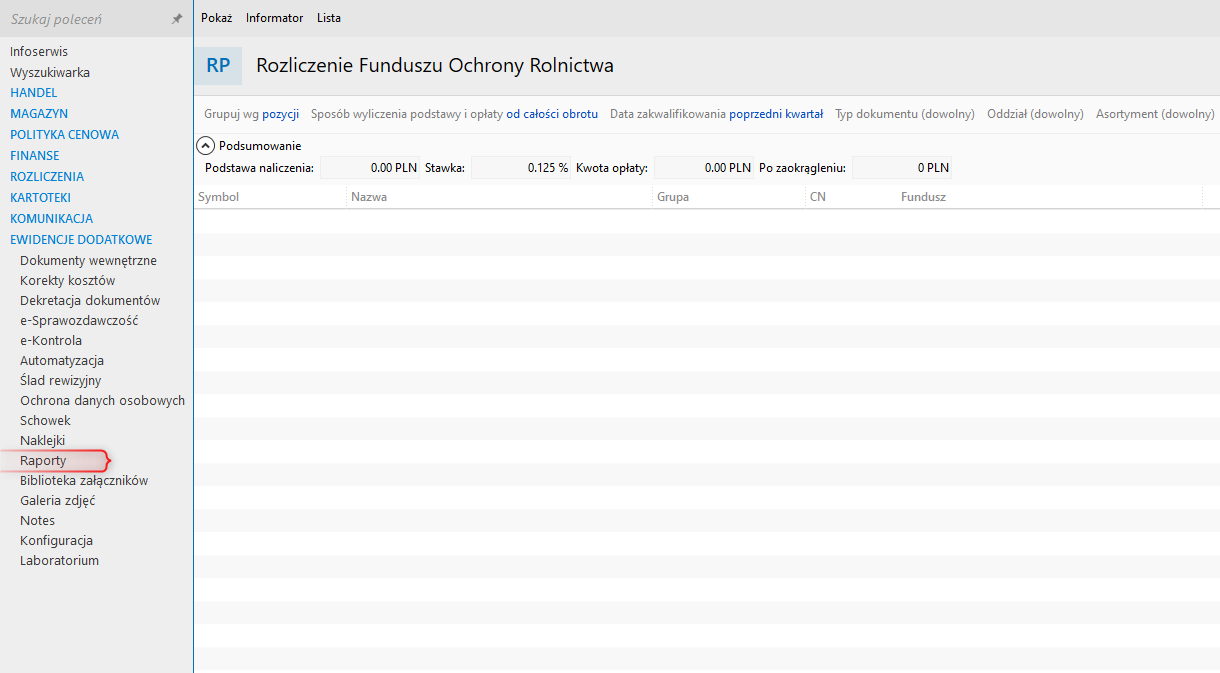Screen dimensions: 1220x673
Task: Open Typ dokumentu (dowolny) filter
Action: tap(905, 114)
